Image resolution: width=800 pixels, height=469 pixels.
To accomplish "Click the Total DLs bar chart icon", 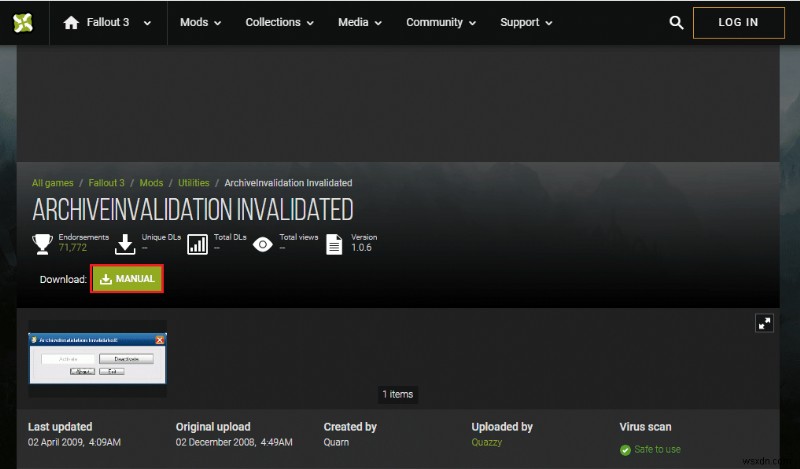I will click(x=197, y=244).
